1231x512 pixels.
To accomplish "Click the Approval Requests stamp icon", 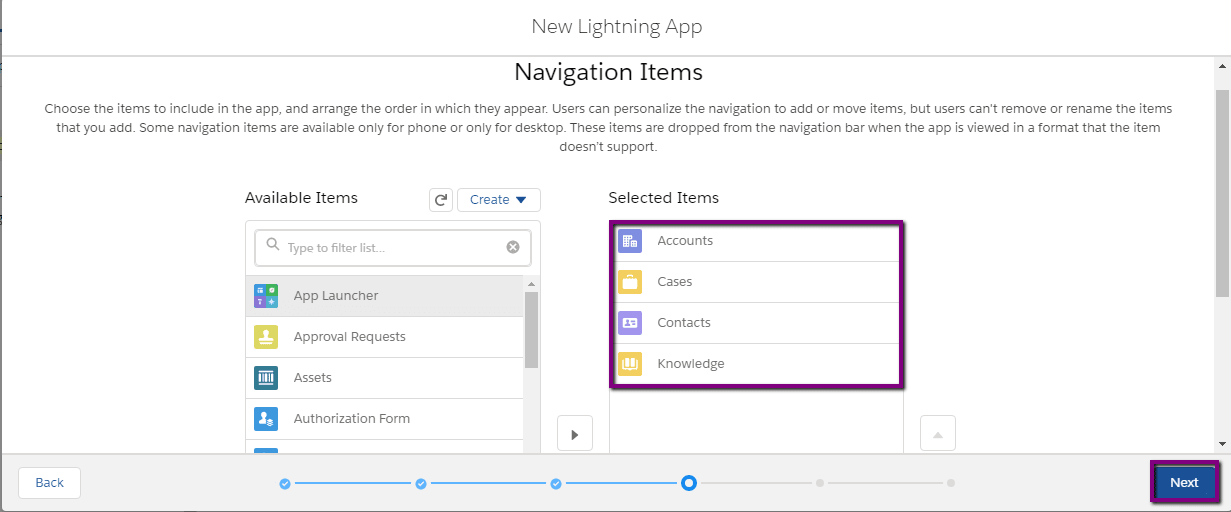I will click(x=266, y=337).
